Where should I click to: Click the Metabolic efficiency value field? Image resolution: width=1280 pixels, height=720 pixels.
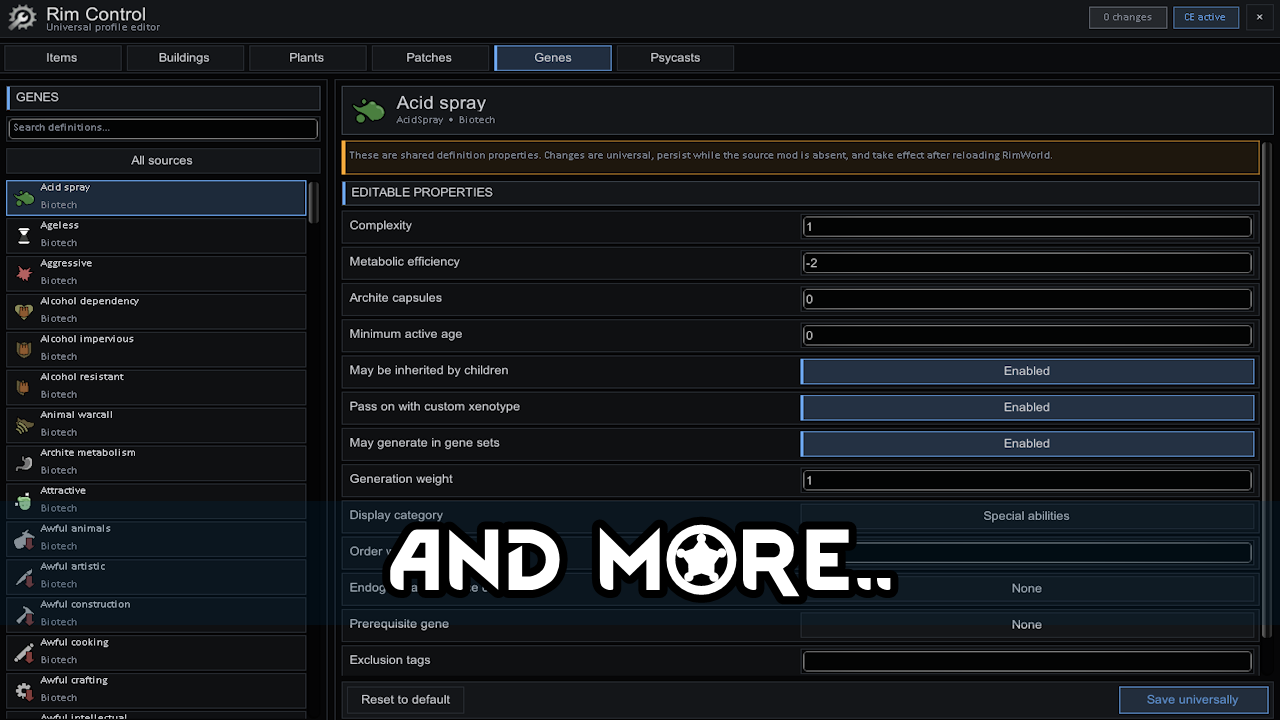(x=1027, y=263)
